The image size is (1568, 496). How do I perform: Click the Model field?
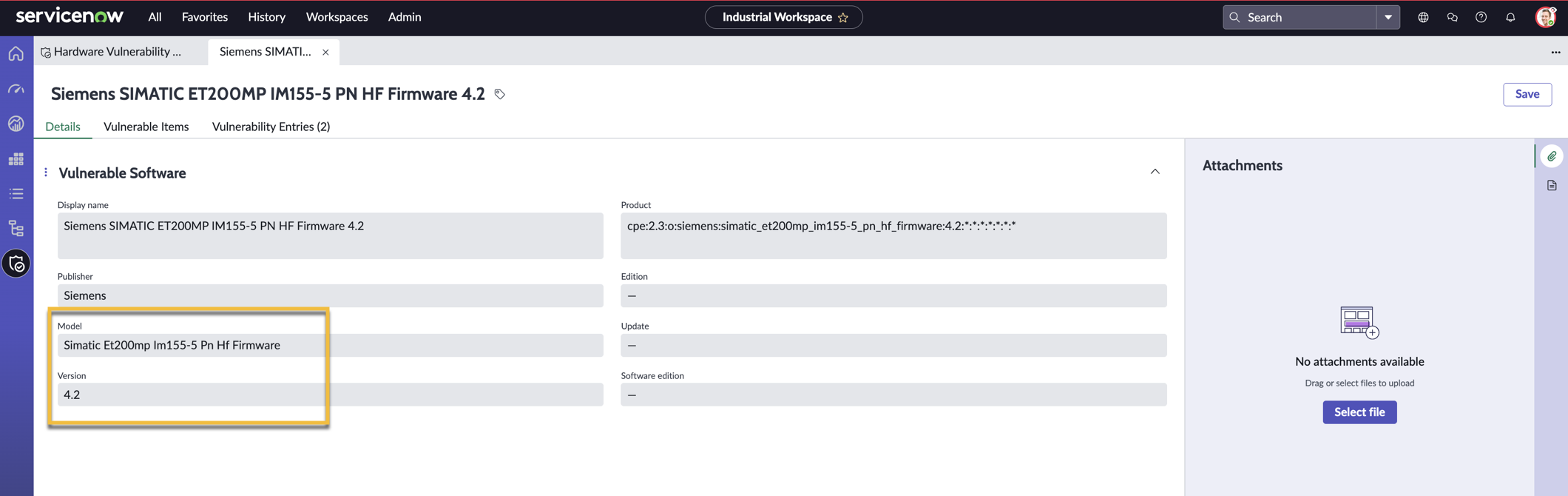331,345
